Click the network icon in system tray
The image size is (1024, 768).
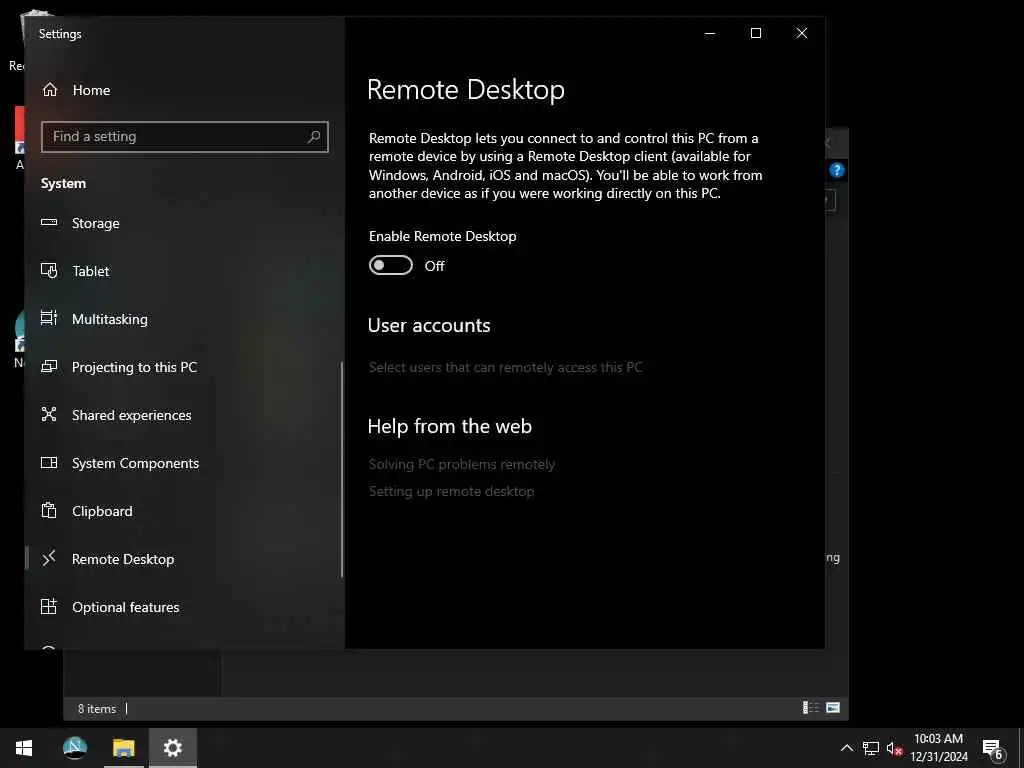click(x=871, y=748)
